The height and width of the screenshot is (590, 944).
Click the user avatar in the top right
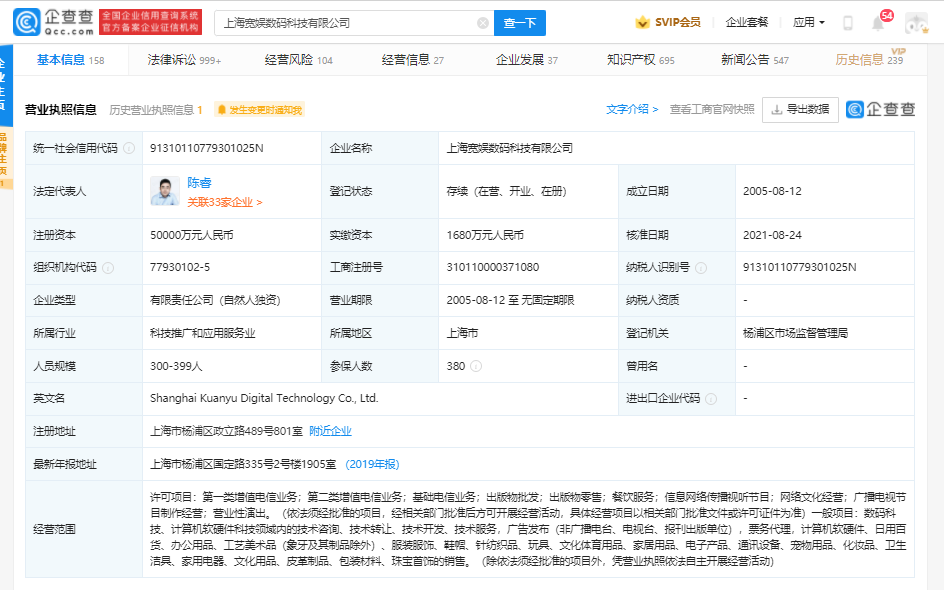point(916,23)
